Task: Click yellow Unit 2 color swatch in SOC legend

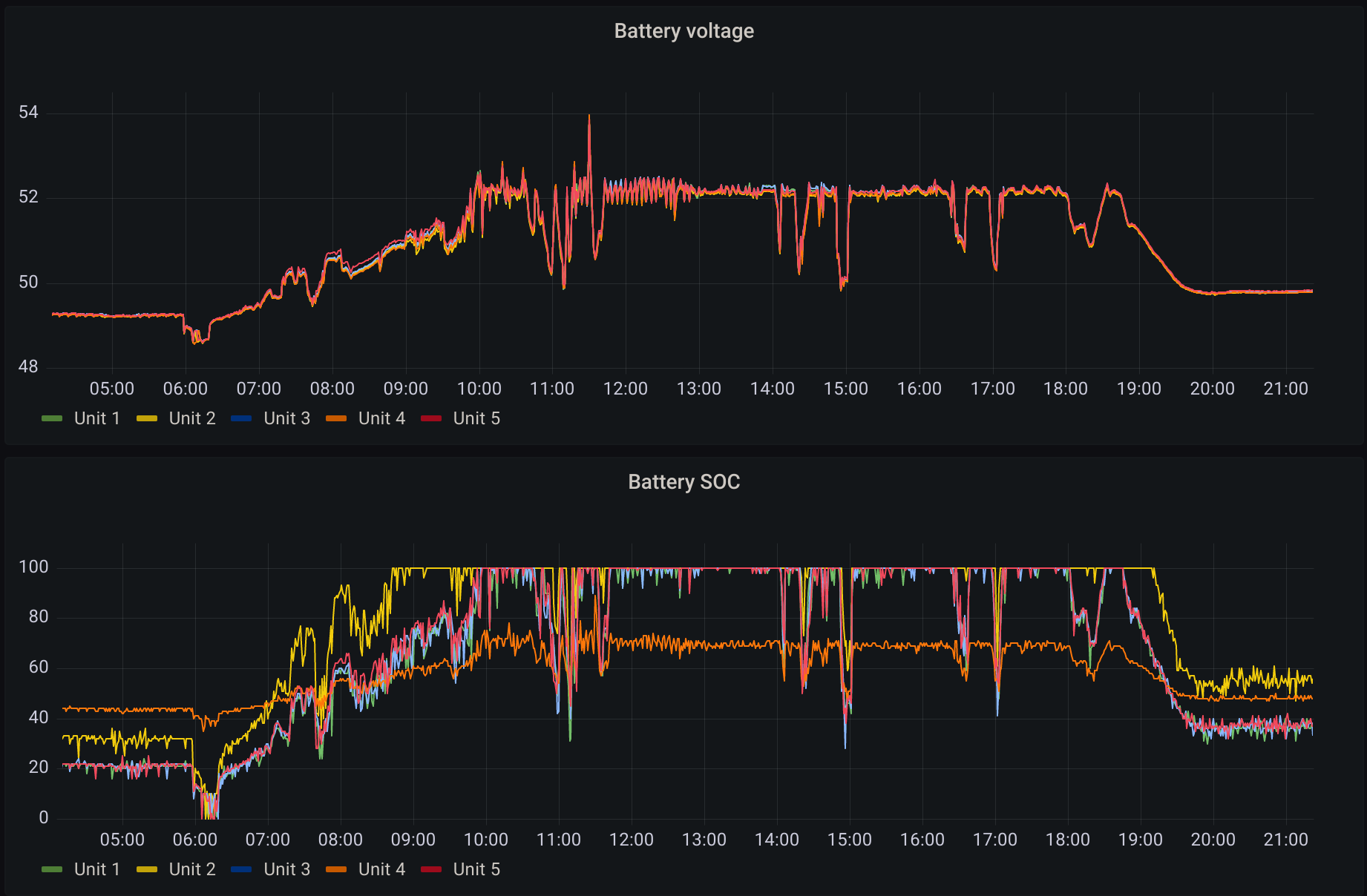Action: click(147, 870)
